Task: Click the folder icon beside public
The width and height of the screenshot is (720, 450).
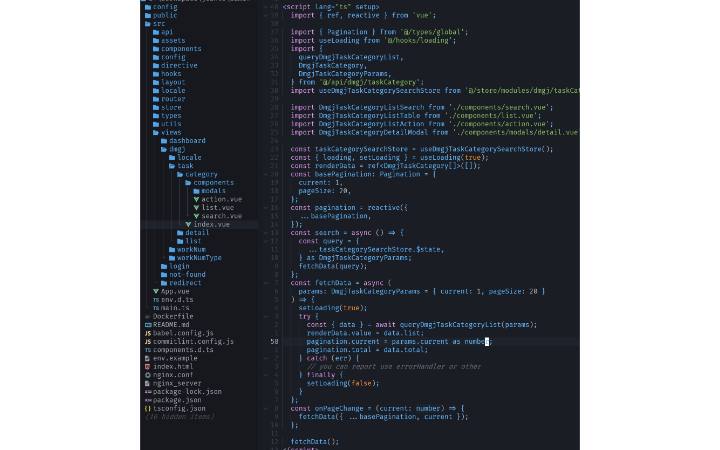Action: (x=148, y=15)
